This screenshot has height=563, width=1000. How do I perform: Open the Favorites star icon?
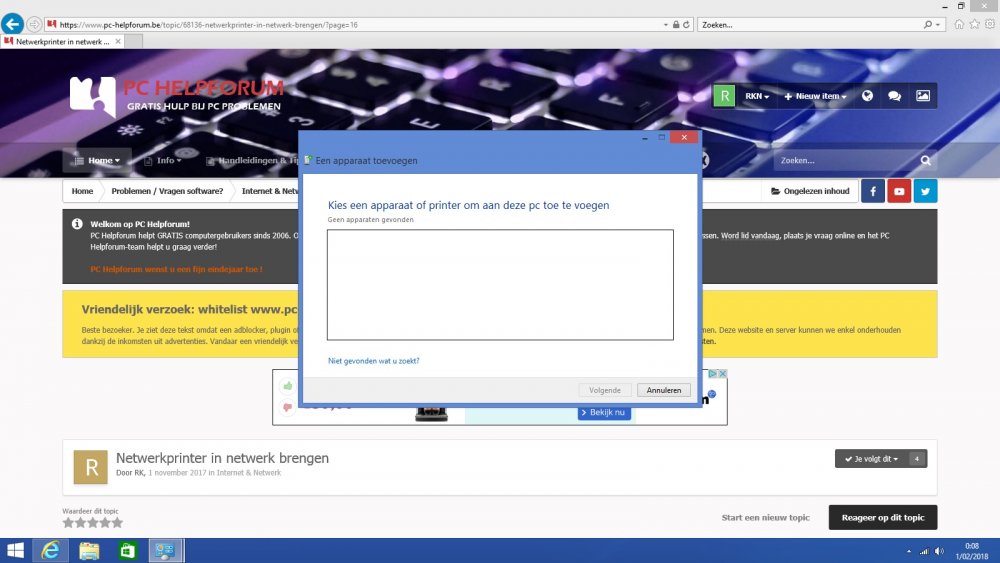(974, 24)
